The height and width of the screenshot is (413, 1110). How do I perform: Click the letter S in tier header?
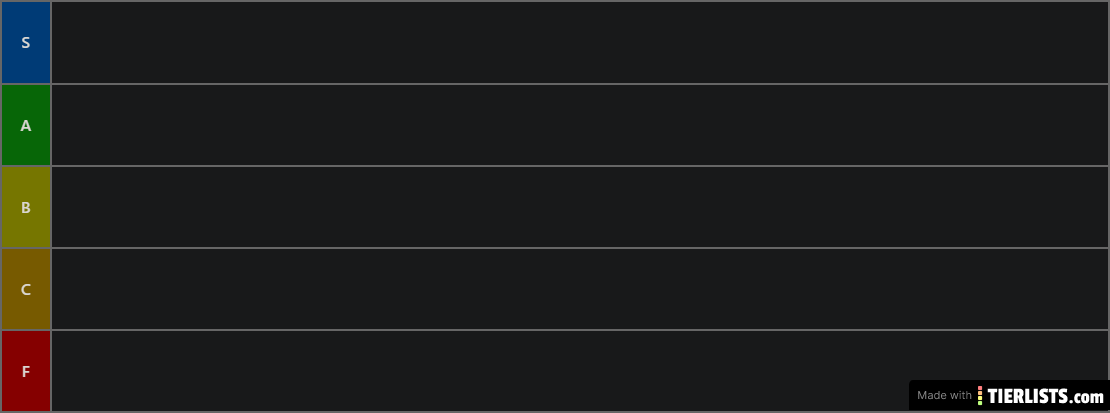(x=26, y=43)
